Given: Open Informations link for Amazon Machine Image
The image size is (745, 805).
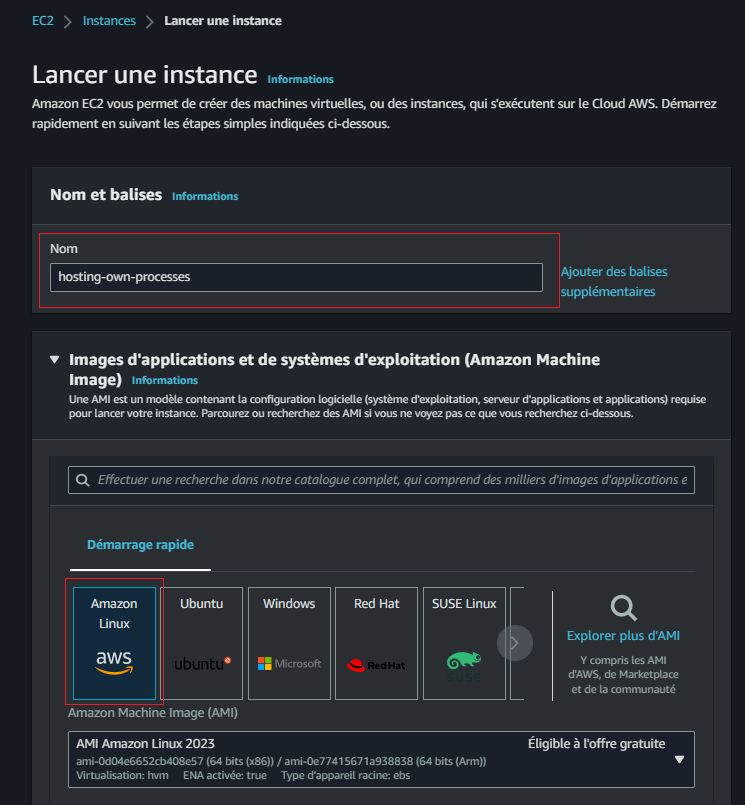Looking at the screenshot, I should click(165, 380).
